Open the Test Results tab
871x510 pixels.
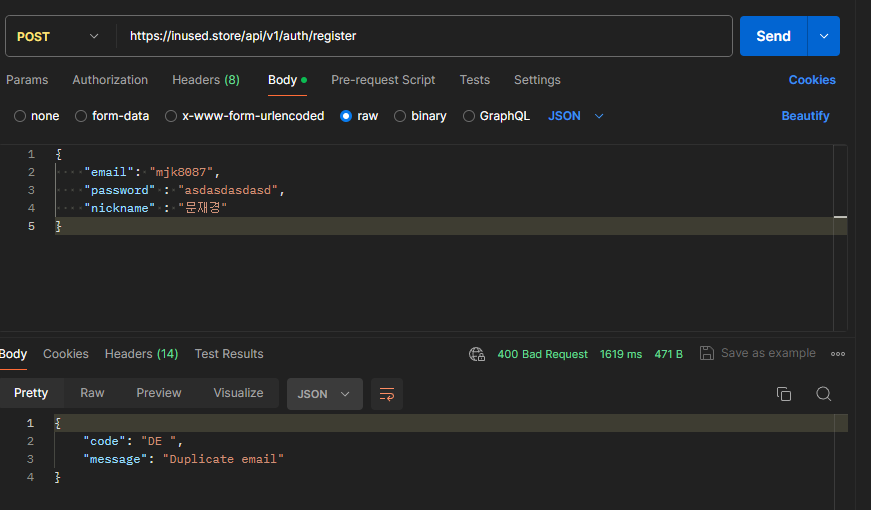pyautogui.click(x=229, y=354)
